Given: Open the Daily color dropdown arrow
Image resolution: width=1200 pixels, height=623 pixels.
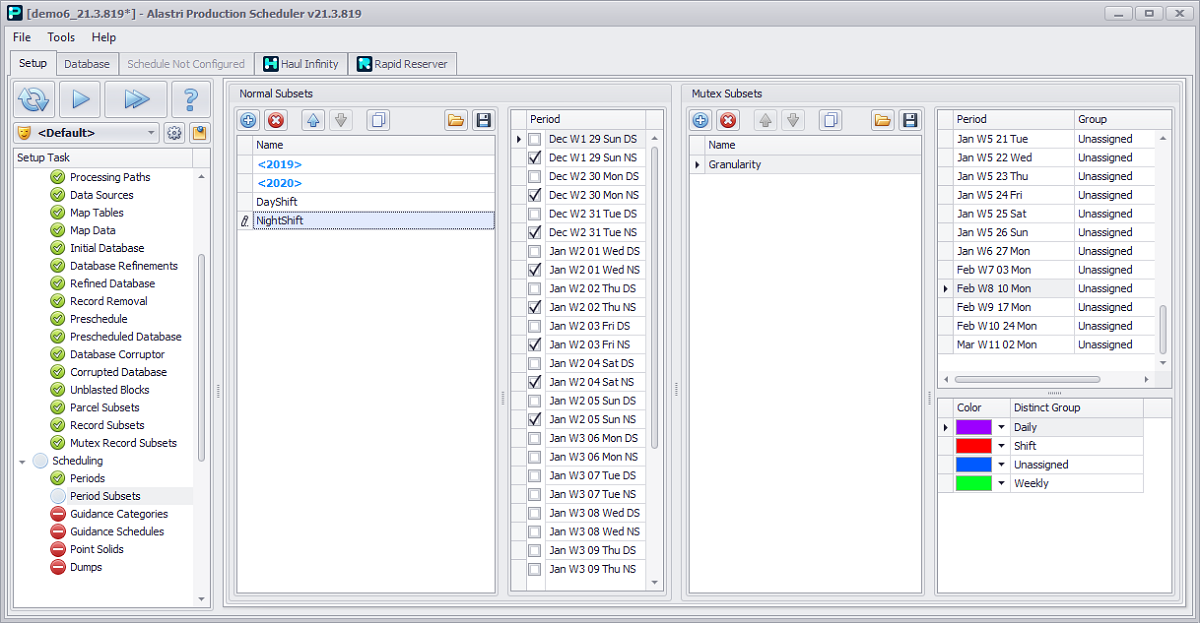Looking at the screenshot, I should tap(1001, 427).
